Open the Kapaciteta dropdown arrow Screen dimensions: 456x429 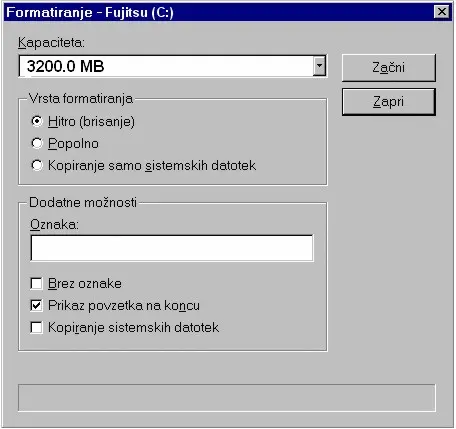[x=319, y=66]
